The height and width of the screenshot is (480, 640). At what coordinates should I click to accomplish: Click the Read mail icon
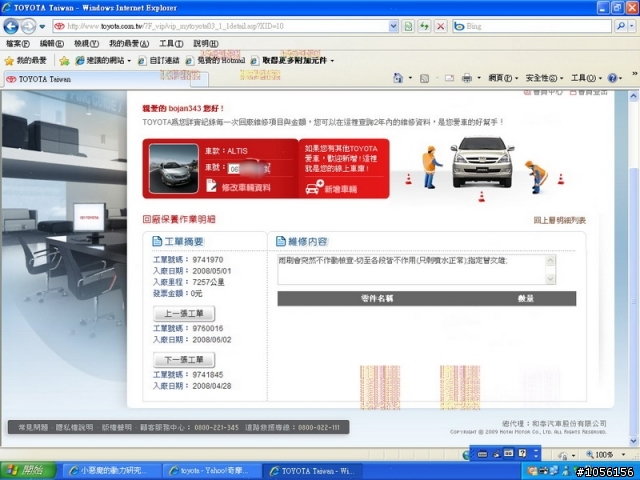click(449, 78)
